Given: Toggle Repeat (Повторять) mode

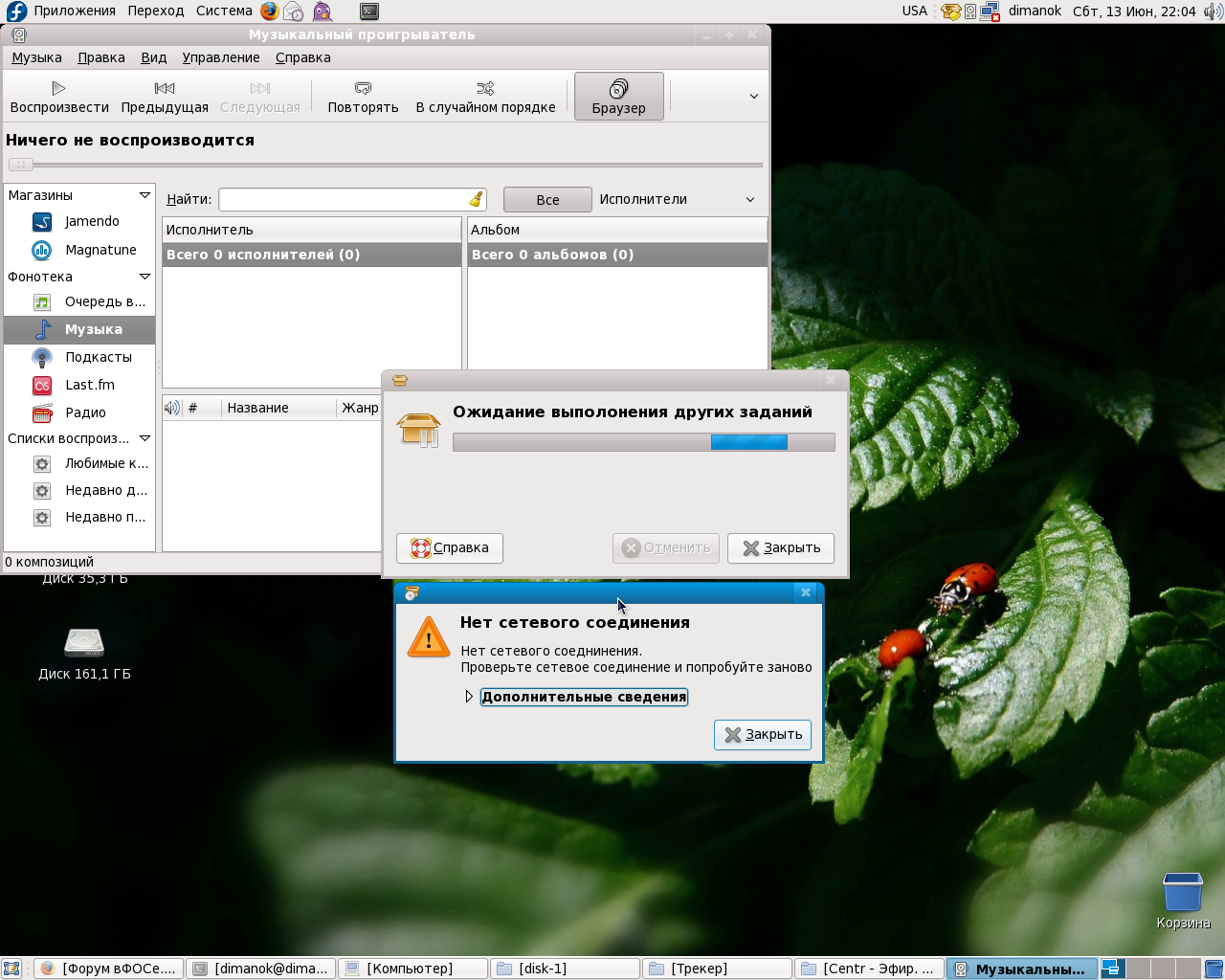Looking at the screenshot, I should [363, 97].
